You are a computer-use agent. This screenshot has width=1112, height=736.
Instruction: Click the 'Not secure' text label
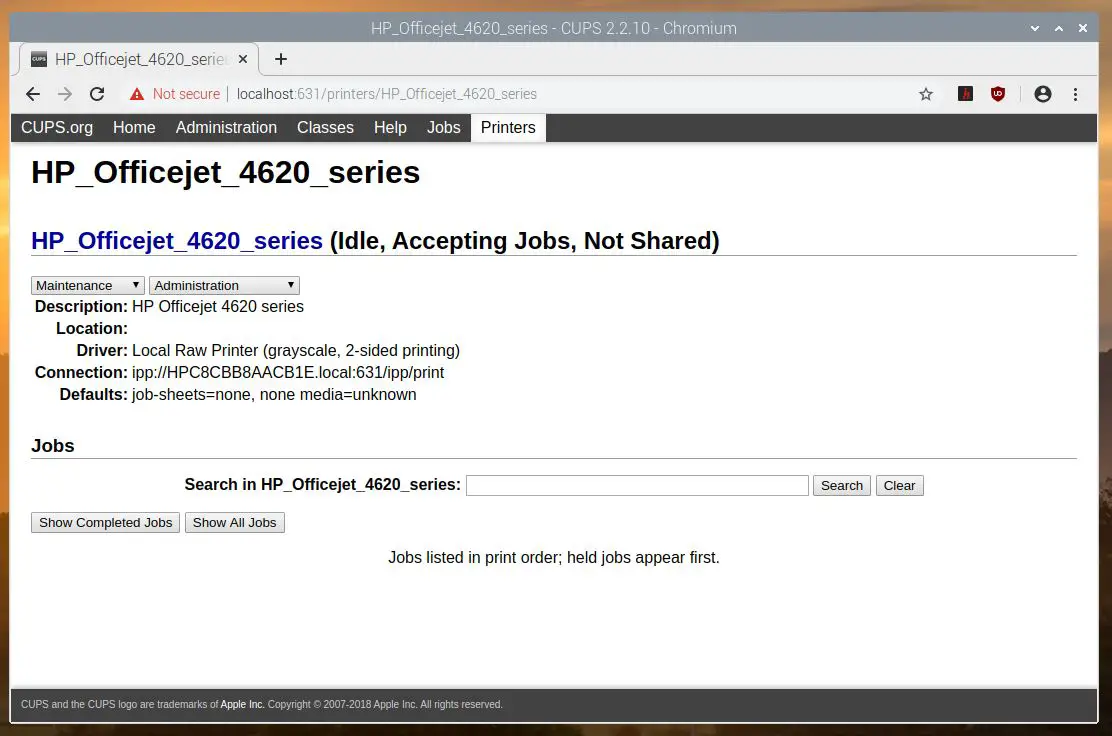(x=186, y=94)
